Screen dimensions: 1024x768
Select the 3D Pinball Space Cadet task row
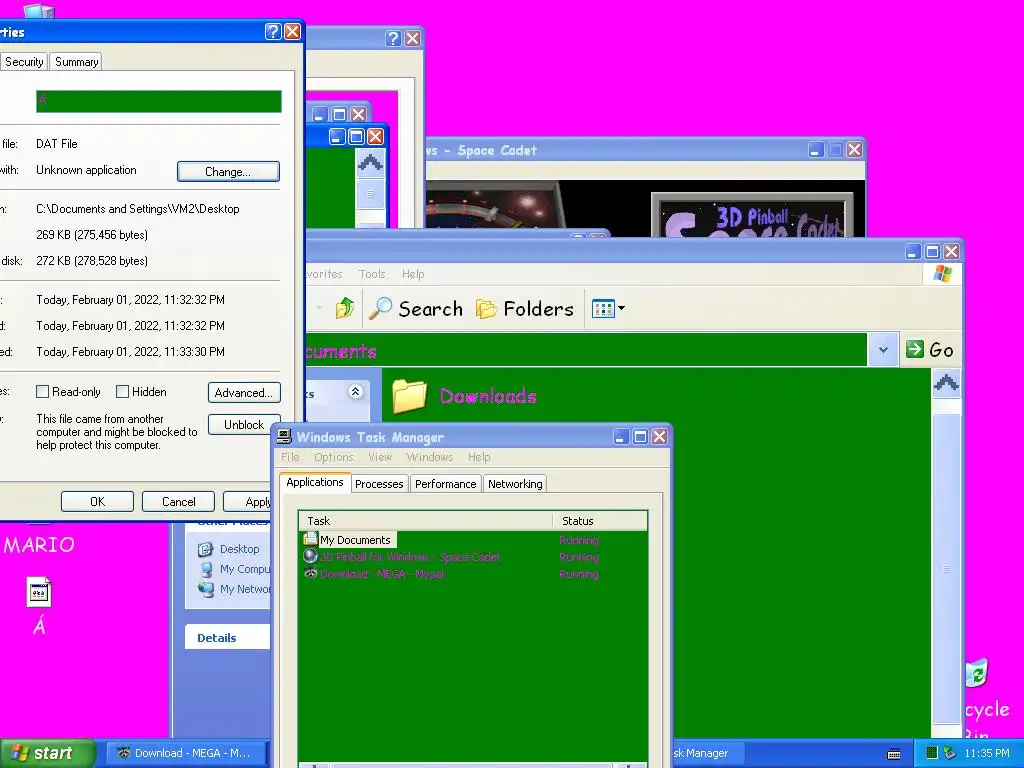pos(473,557)
